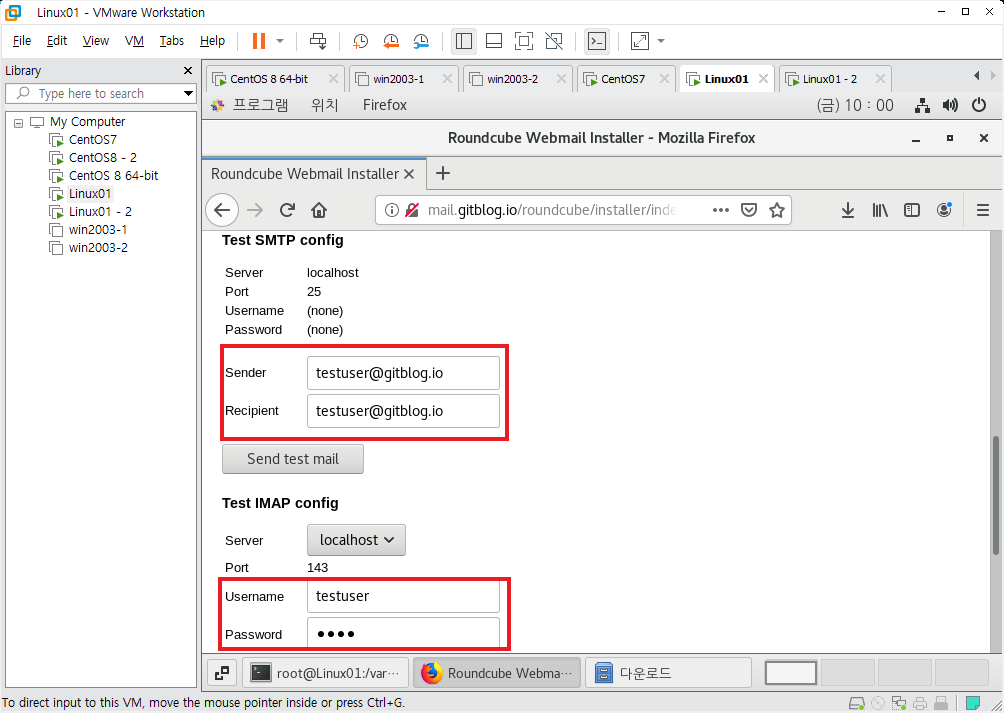Select CentOS8 - 2 in the library tree
Viewport: 1004px width, 713px height.
(102, 157)
